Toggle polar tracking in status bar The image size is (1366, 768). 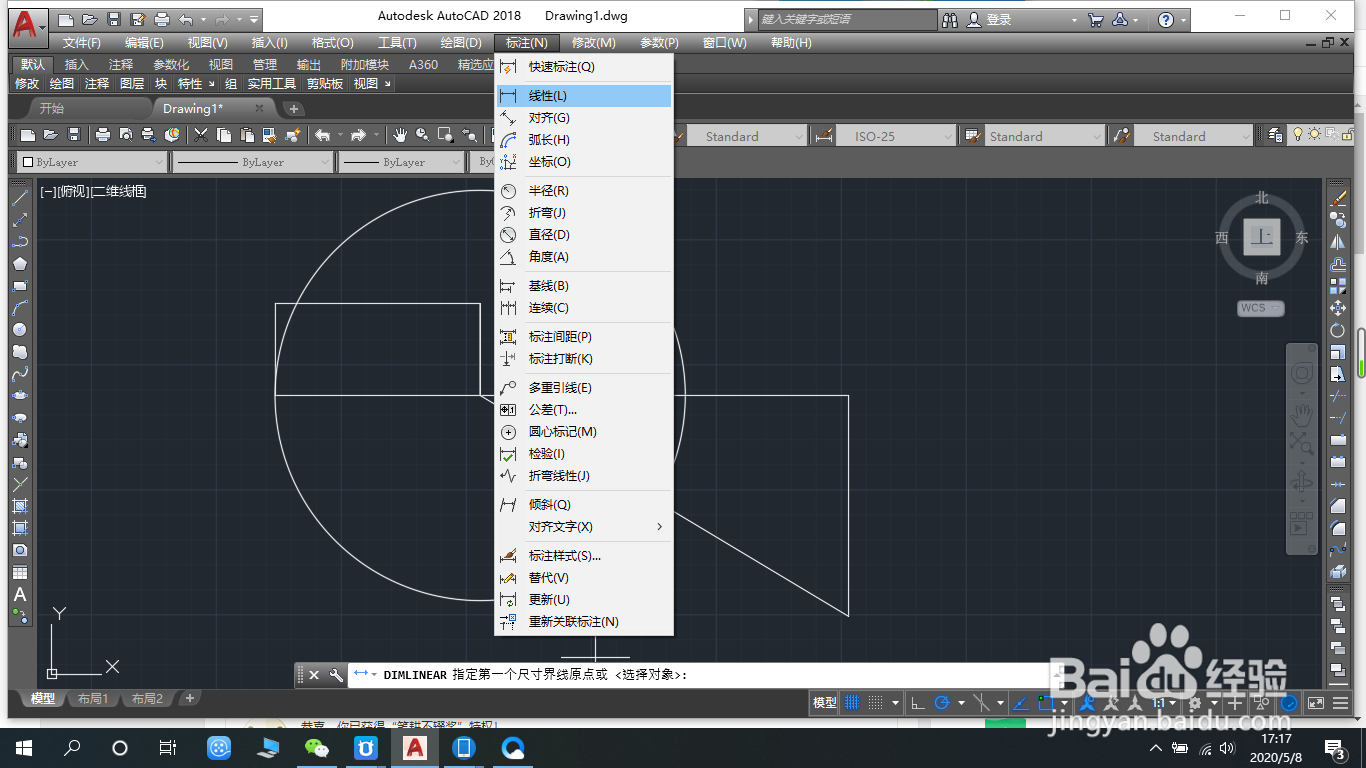[x=941, y=703]
